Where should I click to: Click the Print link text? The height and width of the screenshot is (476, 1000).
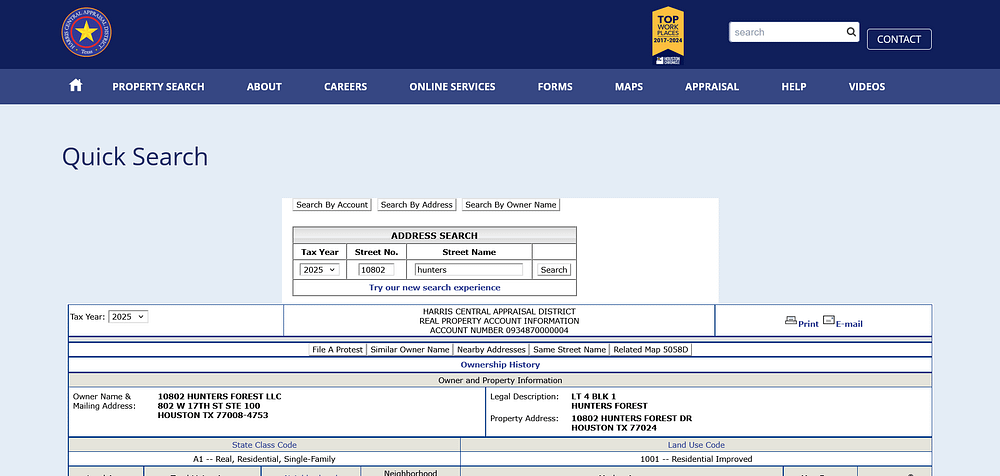[x=808, y=324]
